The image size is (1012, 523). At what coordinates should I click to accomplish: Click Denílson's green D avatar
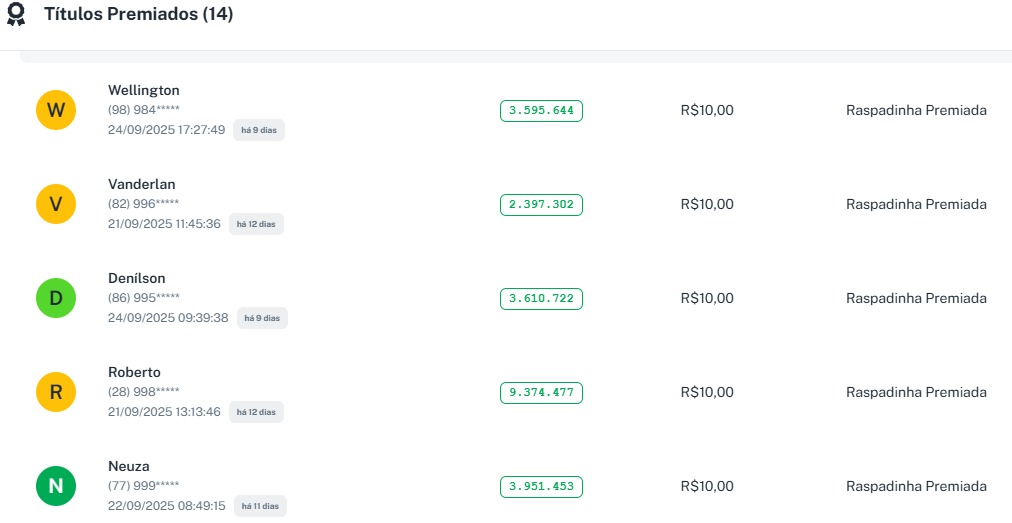point(56,298)
